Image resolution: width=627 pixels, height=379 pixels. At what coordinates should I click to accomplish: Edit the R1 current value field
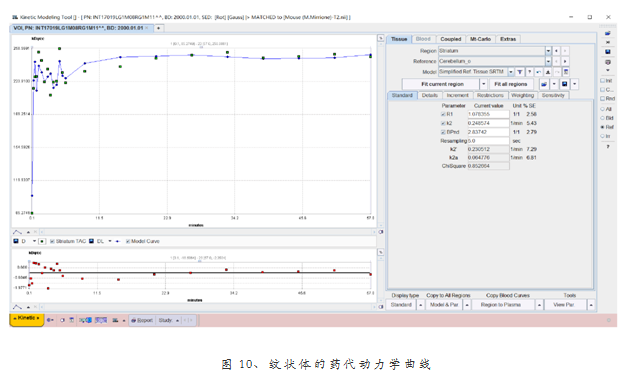coord(488,114)
